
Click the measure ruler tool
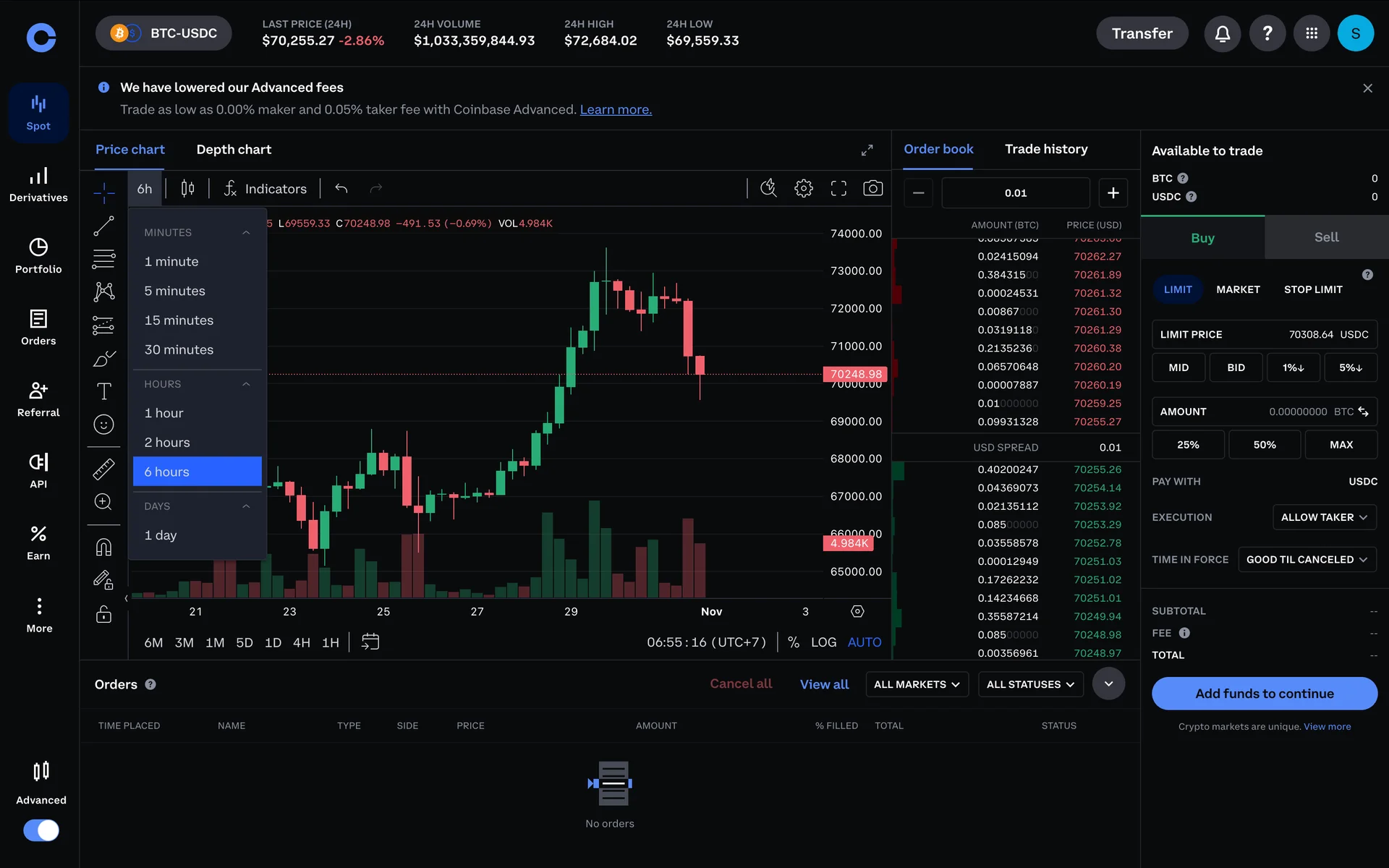(103, 469)
